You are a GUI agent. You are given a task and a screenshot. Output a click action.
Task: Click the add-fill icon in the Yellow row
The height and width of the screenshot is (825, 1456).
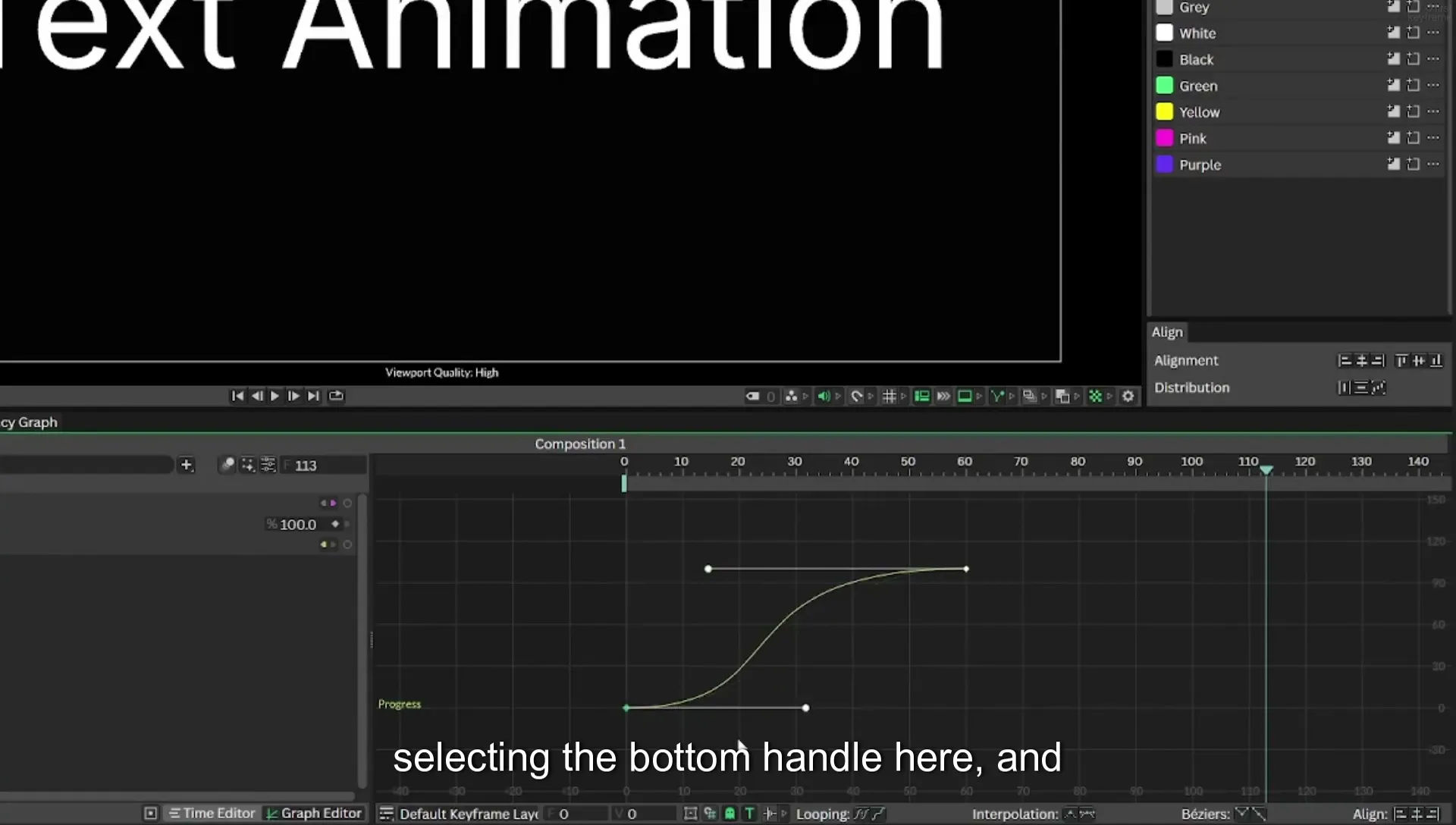coord(1394,111)
